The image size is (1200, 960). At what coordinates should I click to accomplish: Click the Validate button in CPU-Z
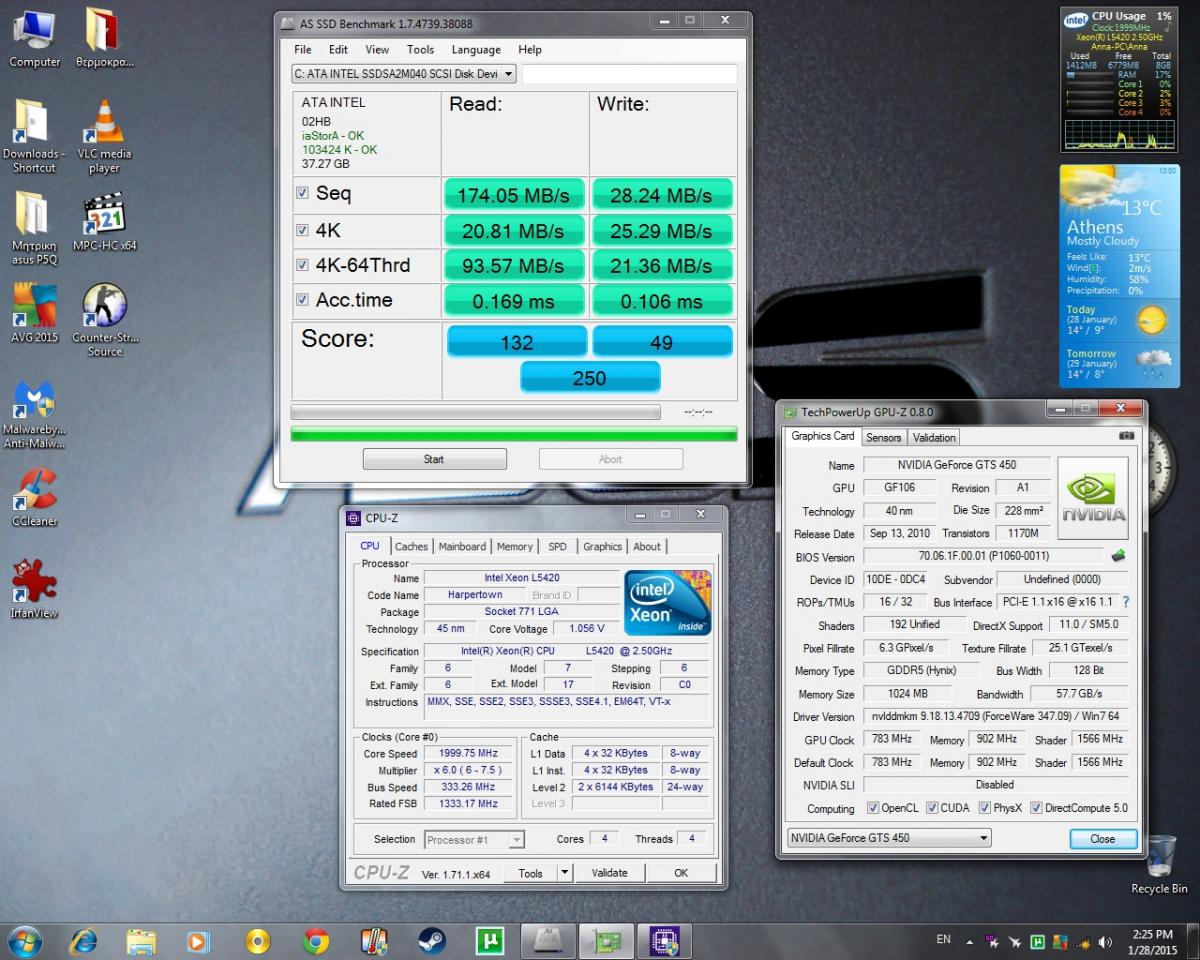pos(609,872)
